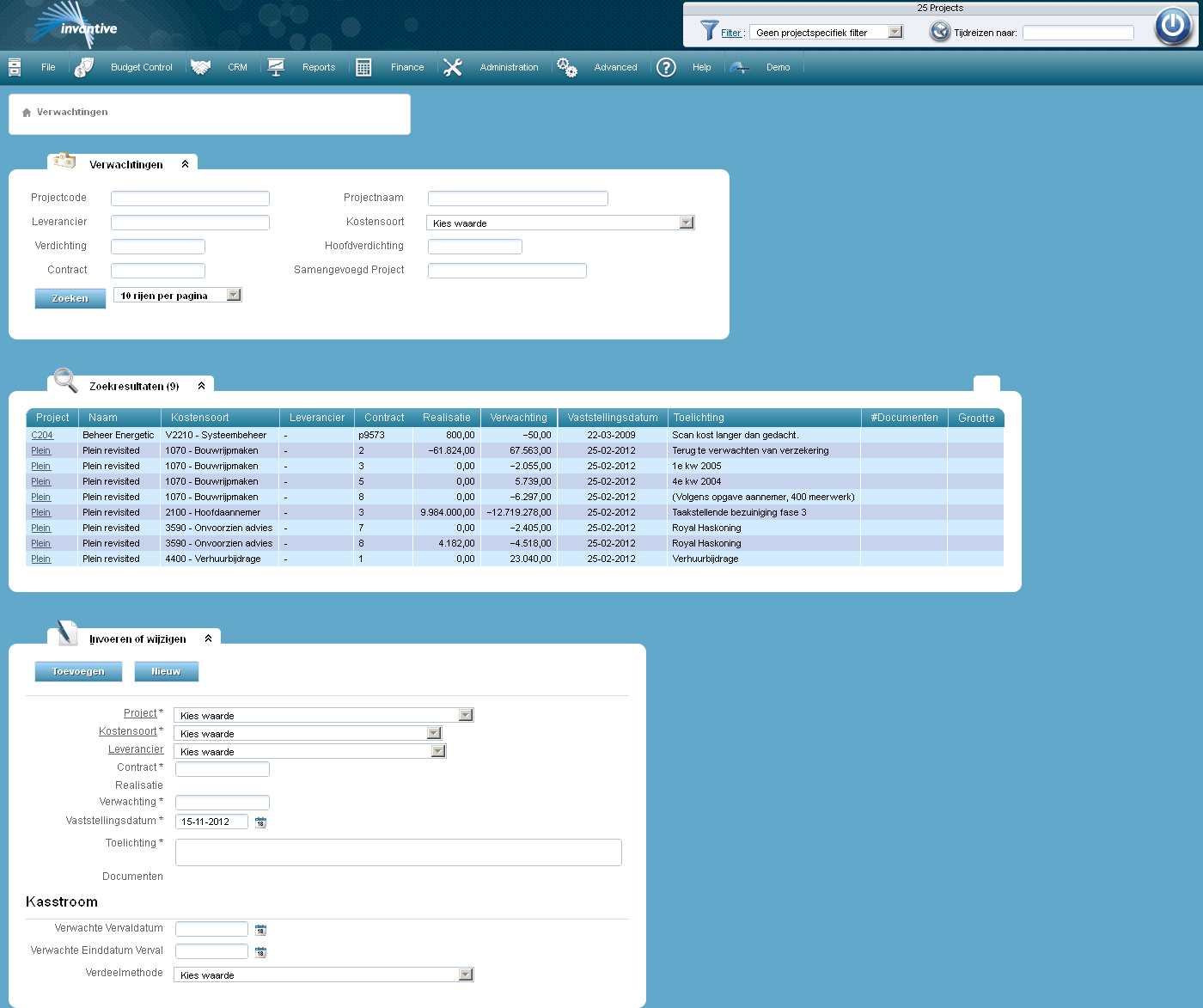Open the Advanced menu

point(616,67)
